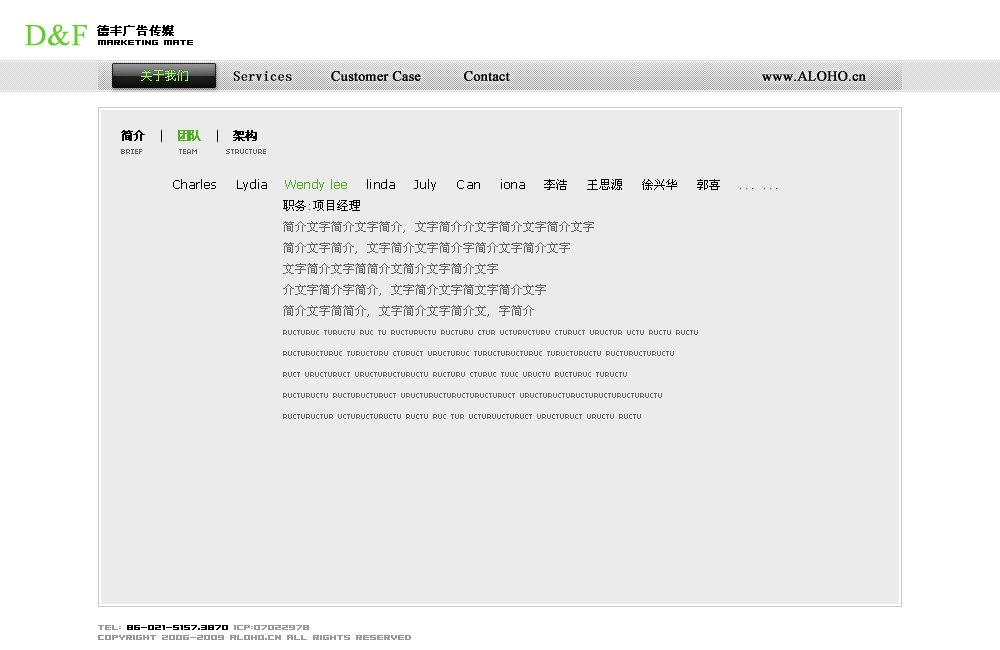Visit www.ALOHO.cn link
1000x650 pixels.
(814, 77)
